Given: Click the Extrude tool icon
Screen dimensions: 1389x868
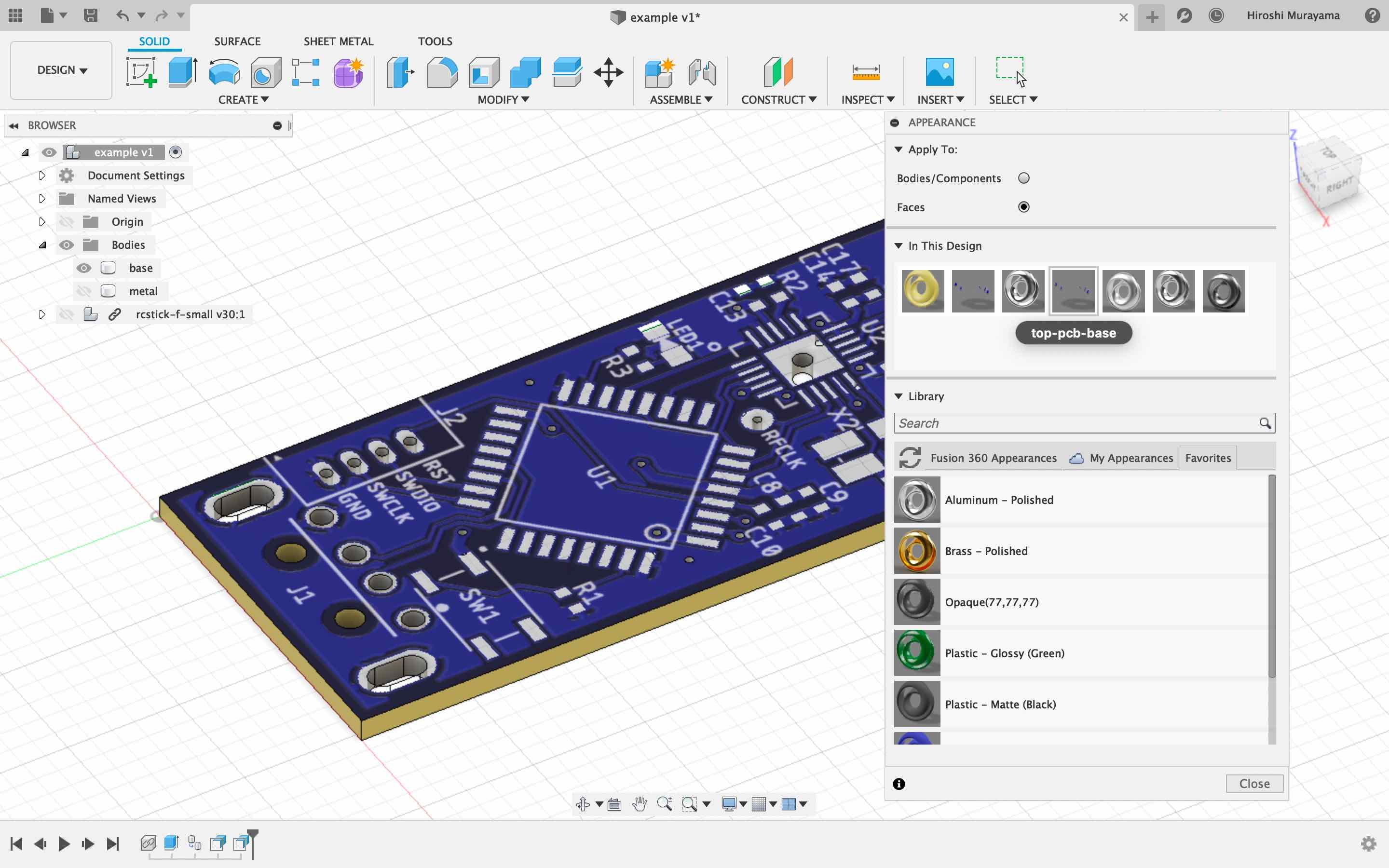Looking at the screenshot, I should pos(182,72).
